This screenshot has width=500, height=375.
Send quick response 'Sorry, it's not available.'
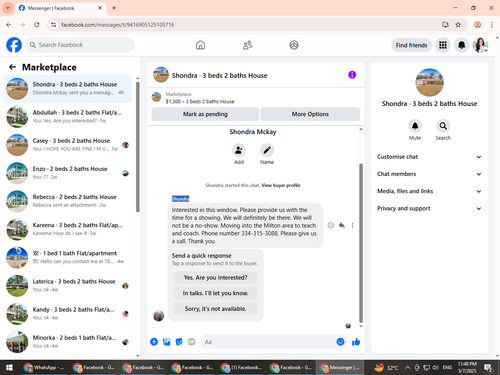tap(215, 309)
